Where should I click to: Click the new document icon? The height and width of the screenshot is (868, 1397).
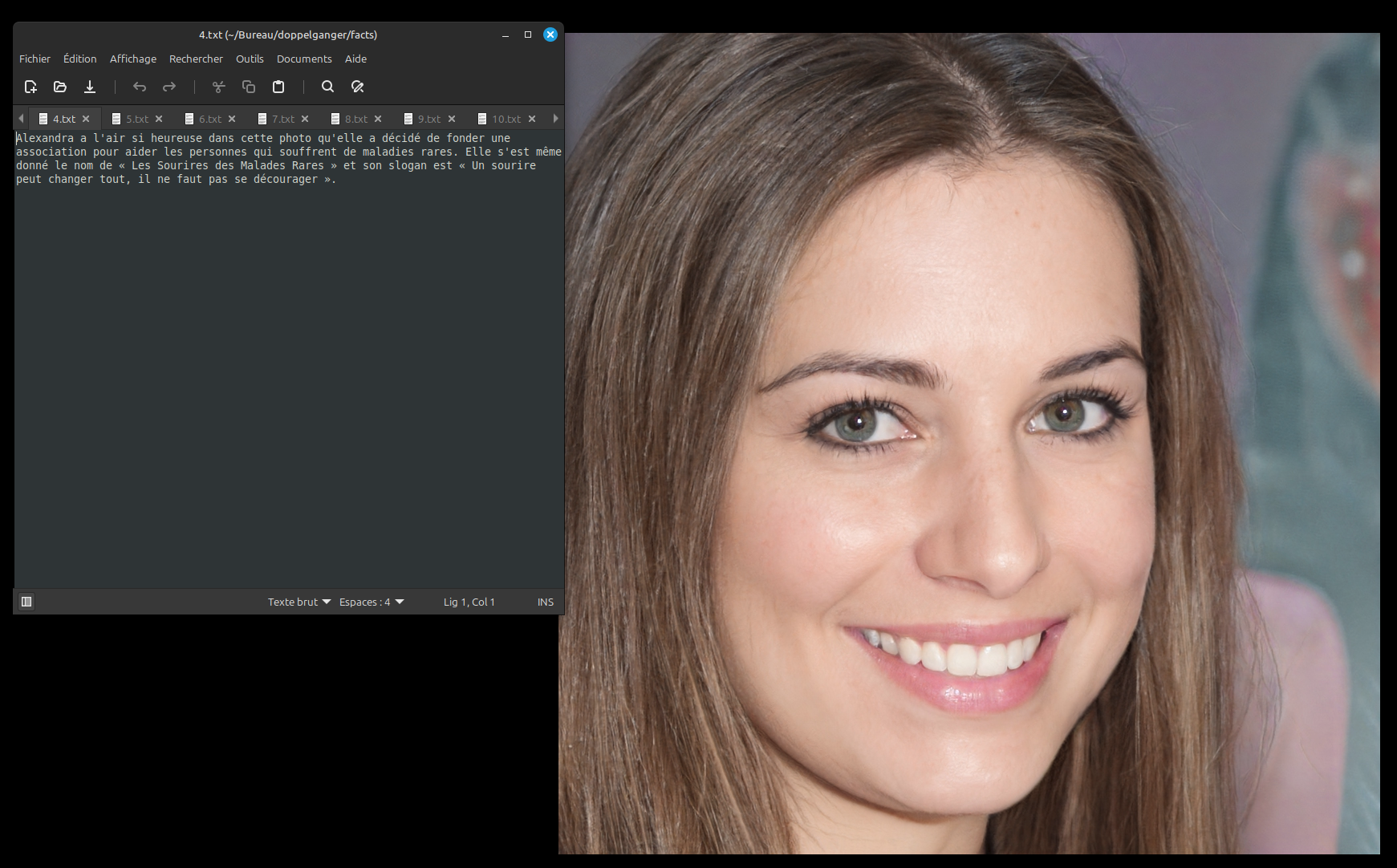pos(30,87)
